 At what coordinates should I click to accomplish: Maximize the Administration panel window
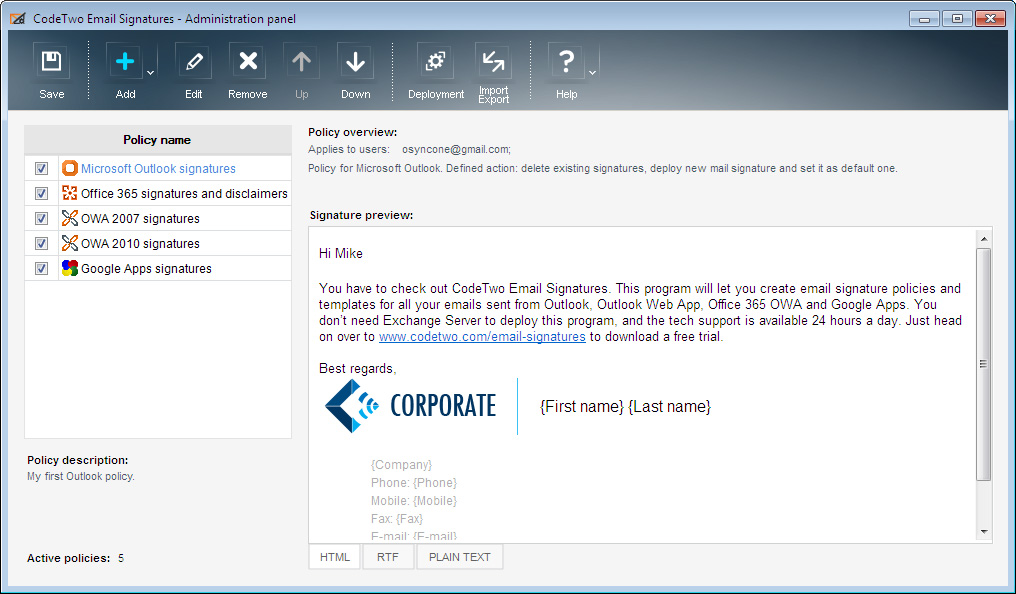pyautogui.click(x=957, y=19)
